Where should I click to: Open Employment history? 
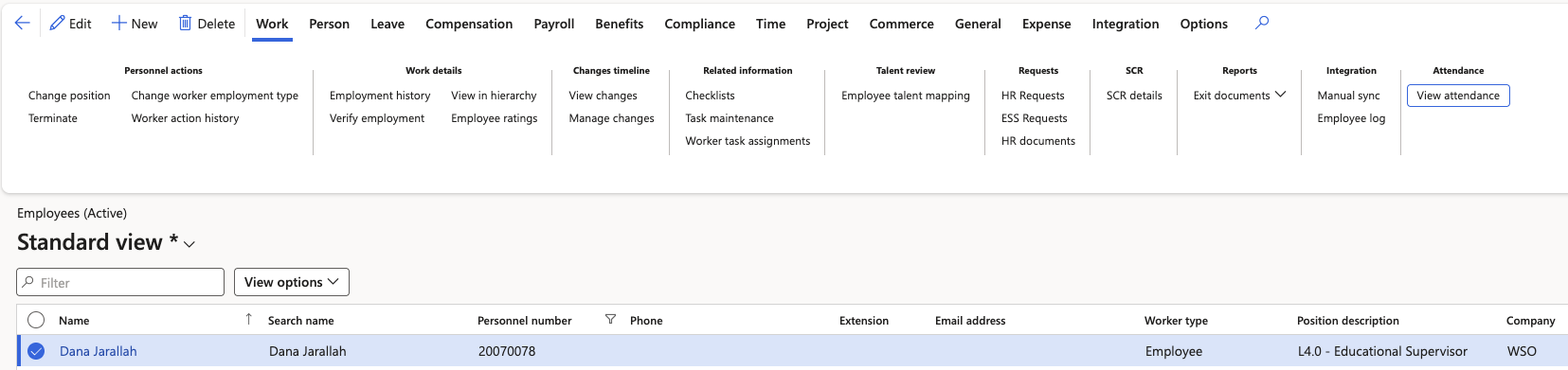(380, 96)
